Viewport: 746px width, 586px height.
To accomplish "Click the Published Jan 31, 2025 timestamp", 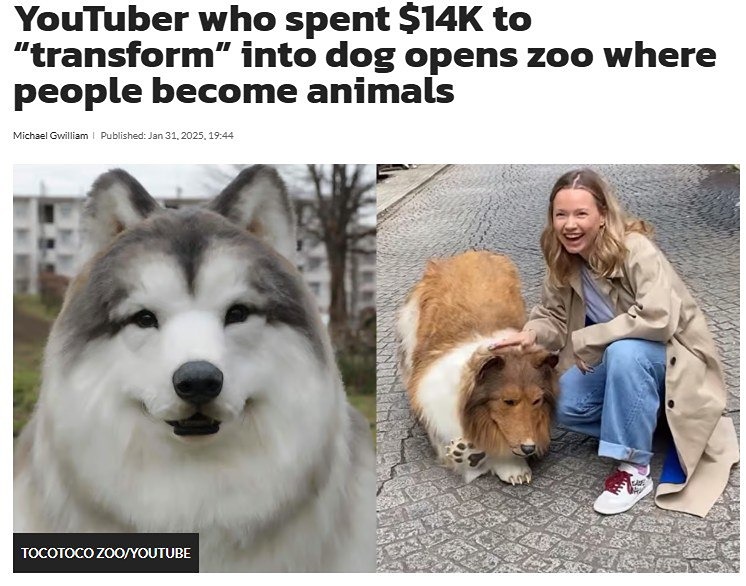I will tap(167, 136).
